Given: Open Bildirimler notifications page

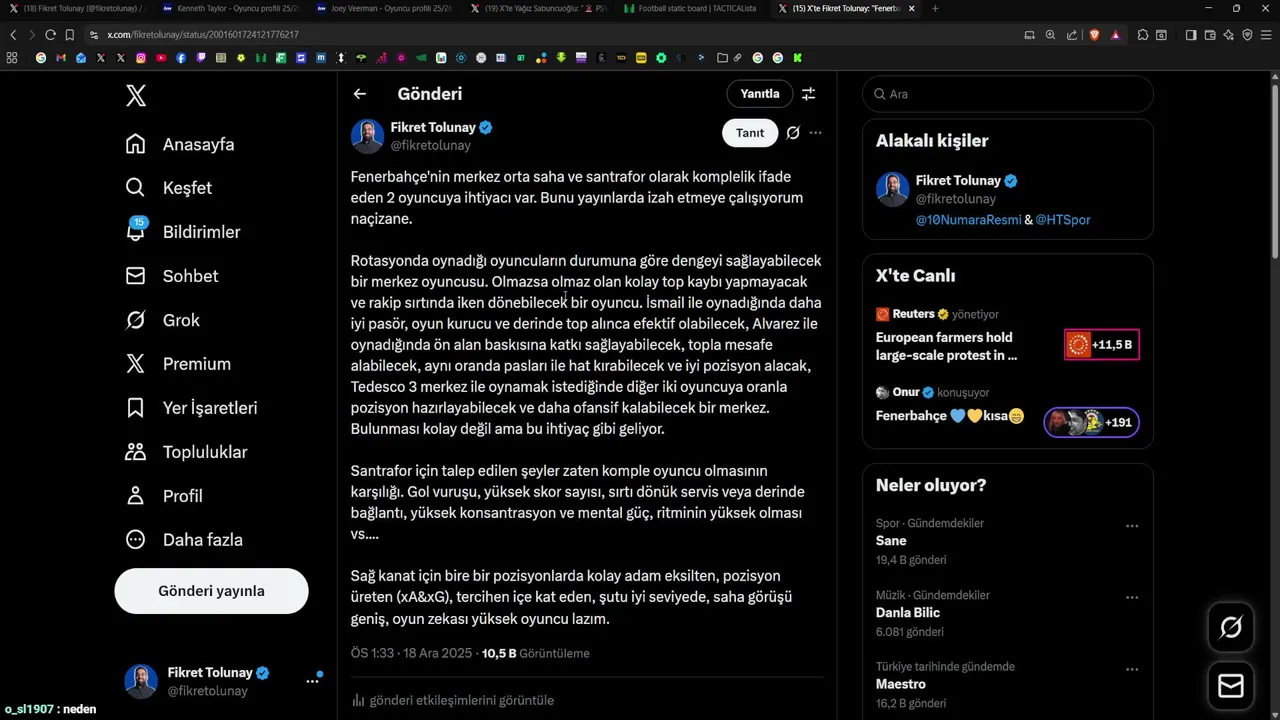Looking at the screenshot, I should coord(183,232).
